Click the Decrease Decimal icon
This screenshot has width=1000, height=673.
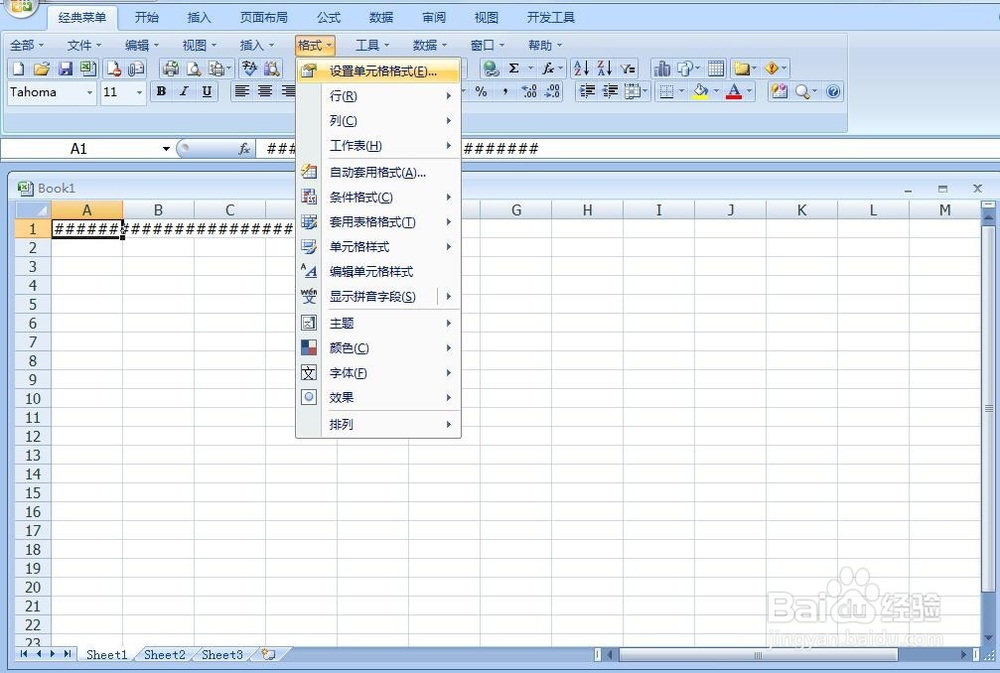pos(552,92)
